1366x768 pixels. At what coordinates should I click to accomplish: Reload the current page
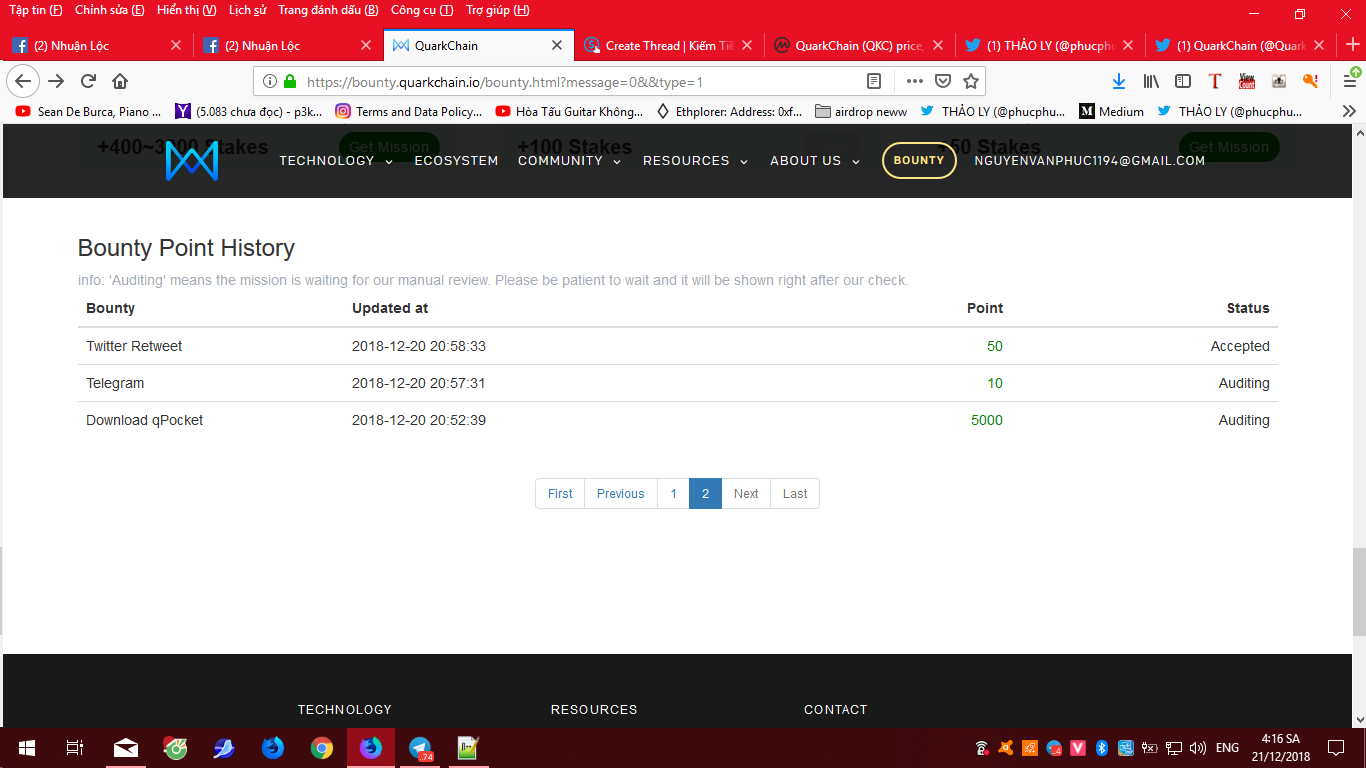(x=88, y=81)
